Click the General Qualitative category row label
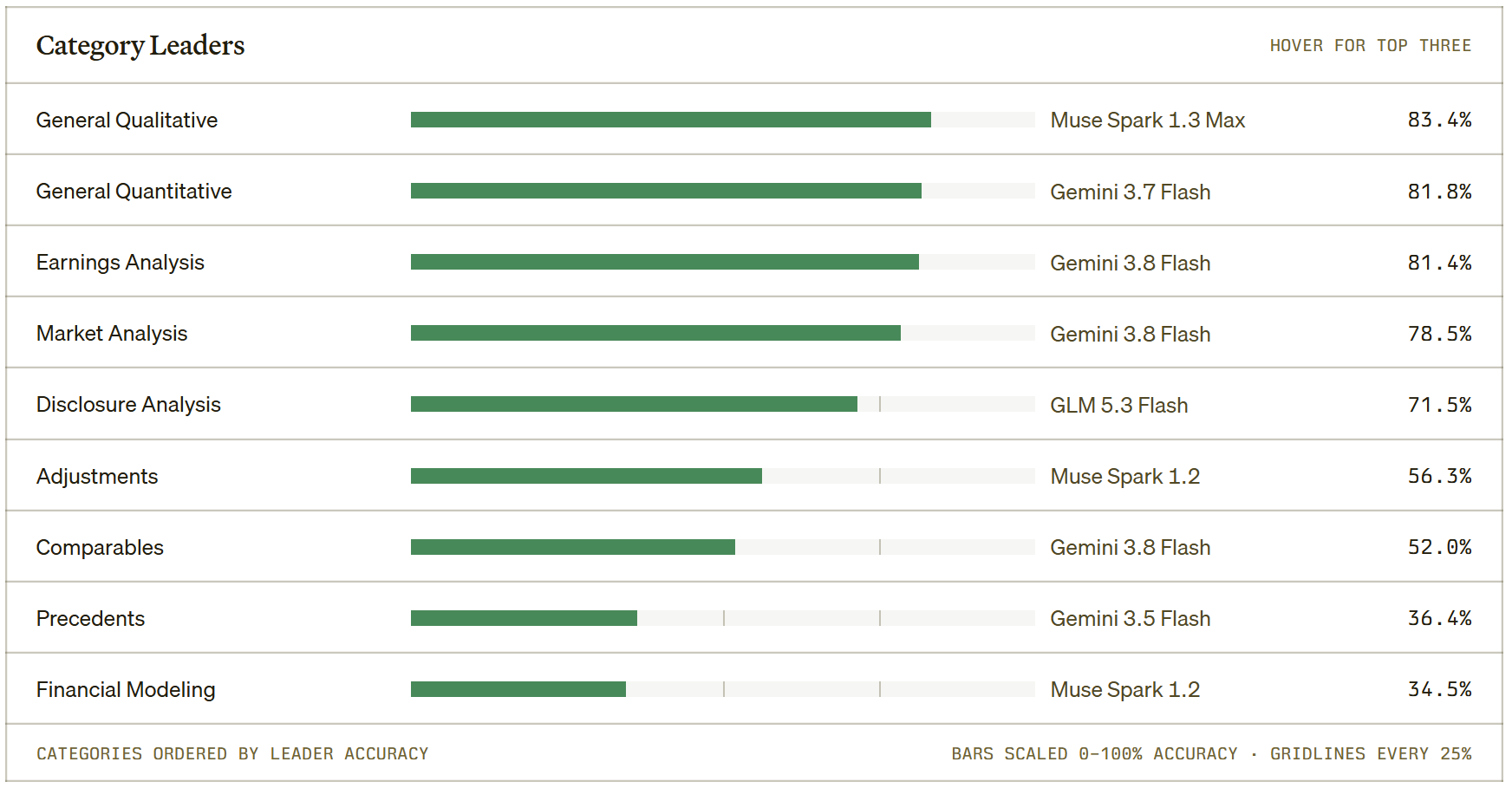This screenshot has height=788, width=1512. [127, 120]
